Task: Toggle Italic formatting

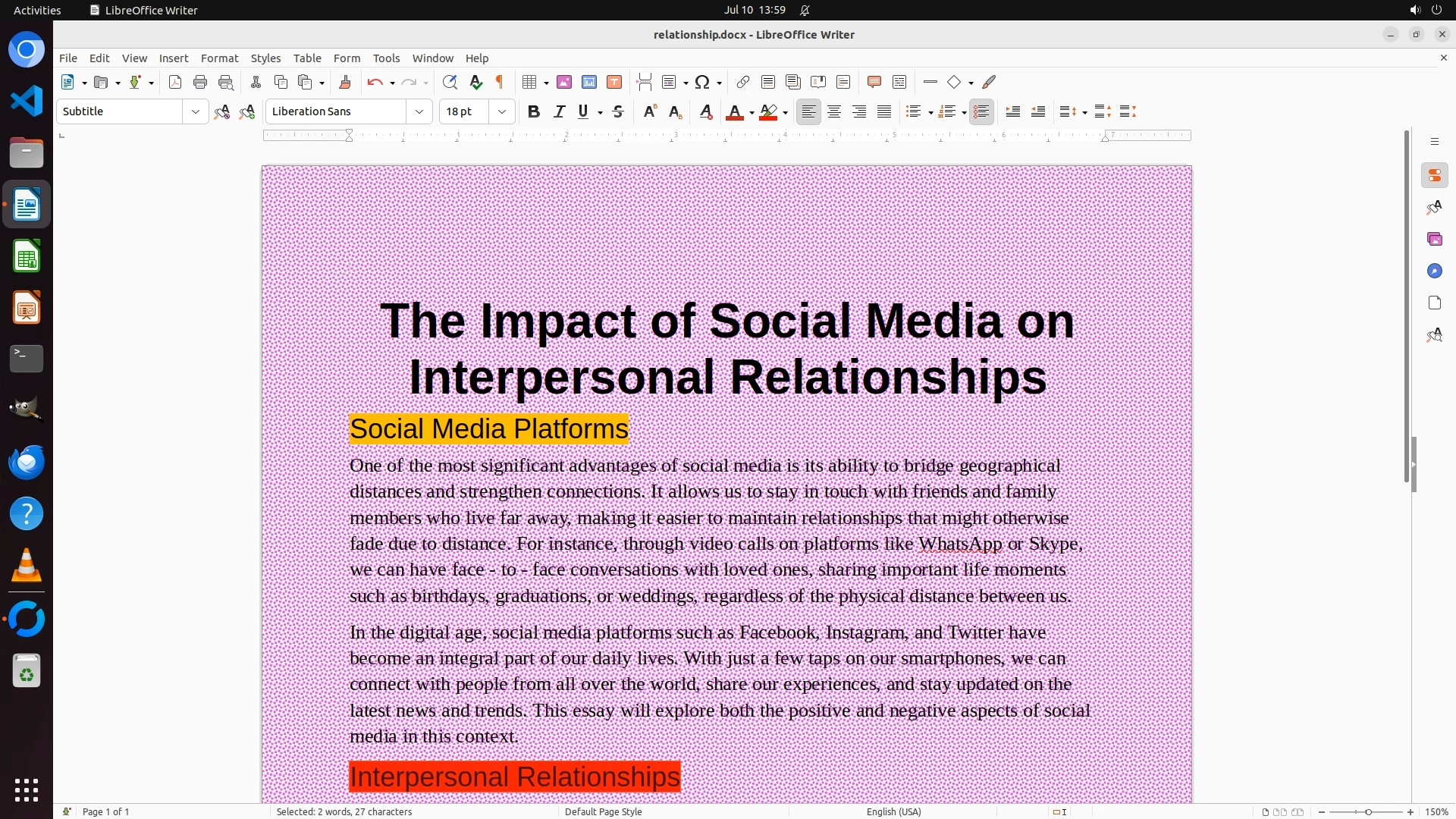Action: click(559, 111)
